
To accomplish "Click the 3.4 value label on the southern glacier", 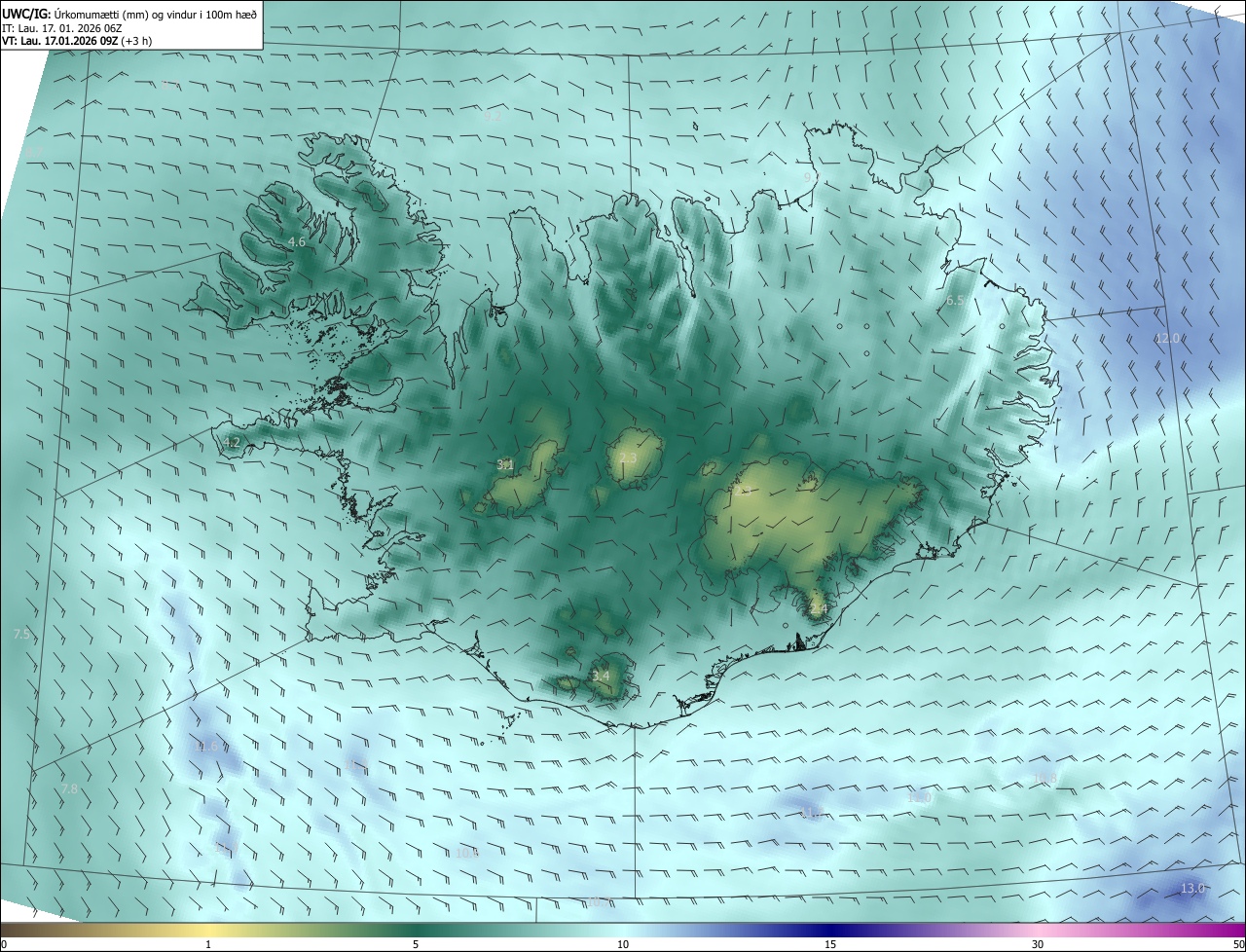I will tap(601, 676).
